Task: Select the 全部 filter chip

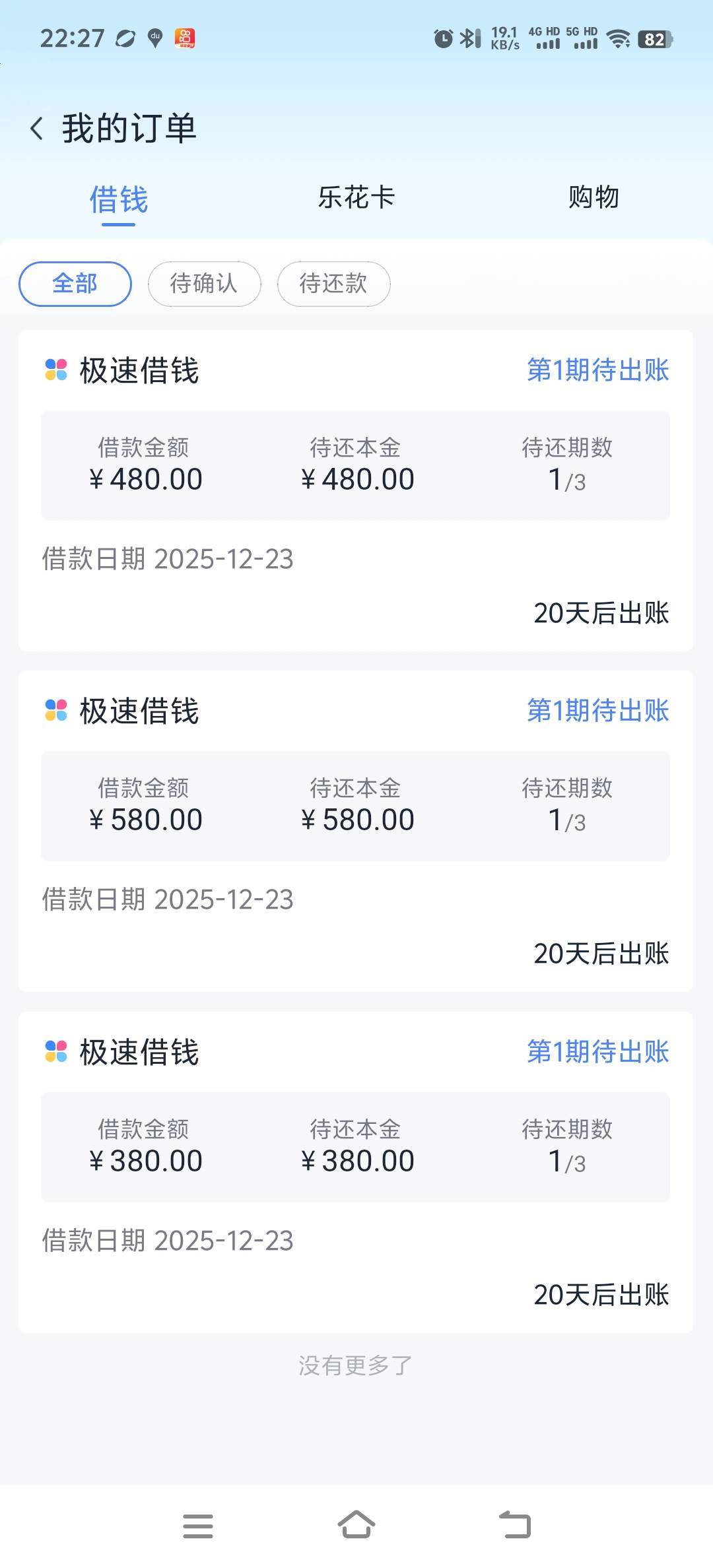Action: point(75,284)
